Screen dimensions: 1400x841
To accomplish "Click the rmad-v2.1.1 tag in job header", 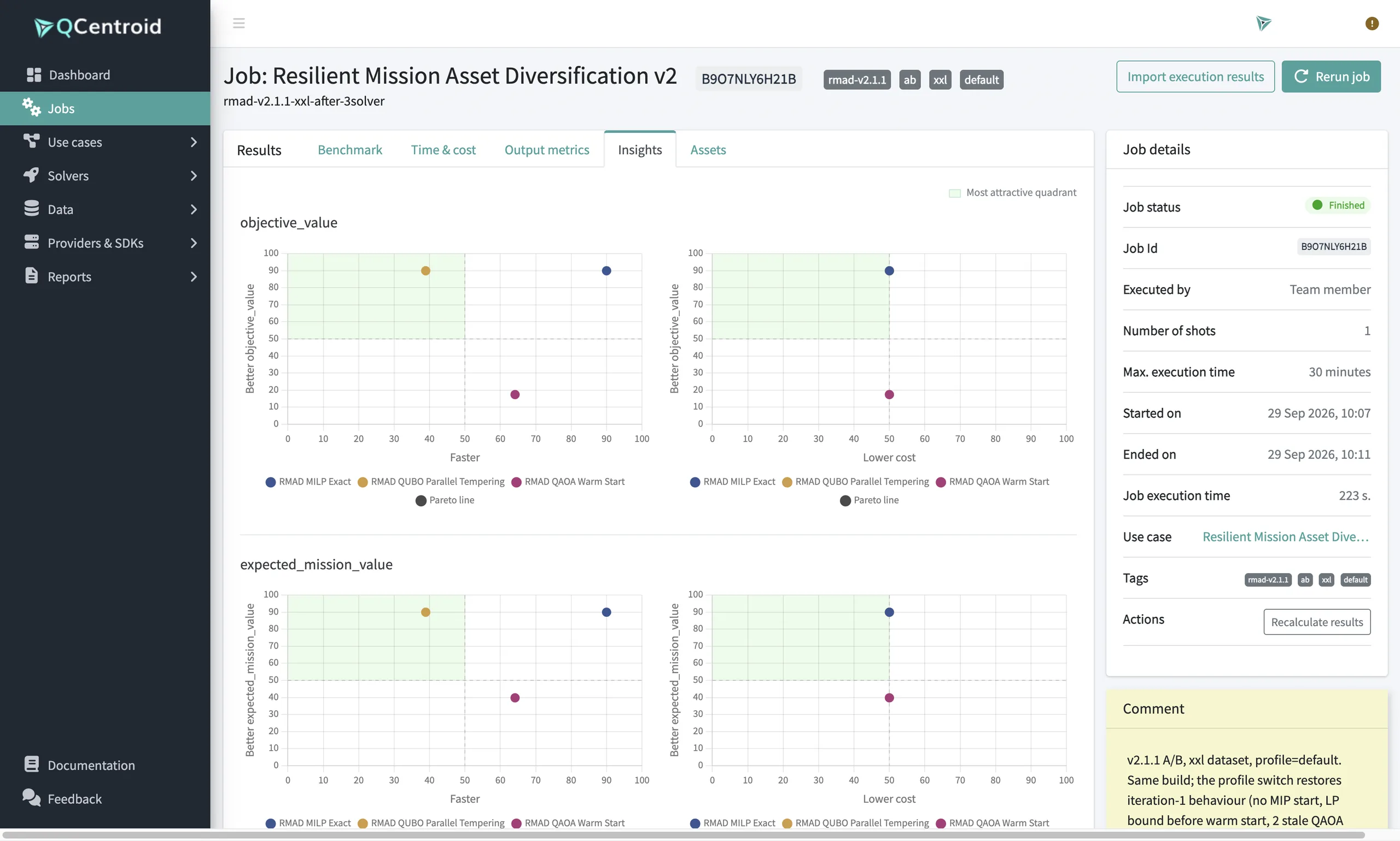I will click(x=857, y=80).
